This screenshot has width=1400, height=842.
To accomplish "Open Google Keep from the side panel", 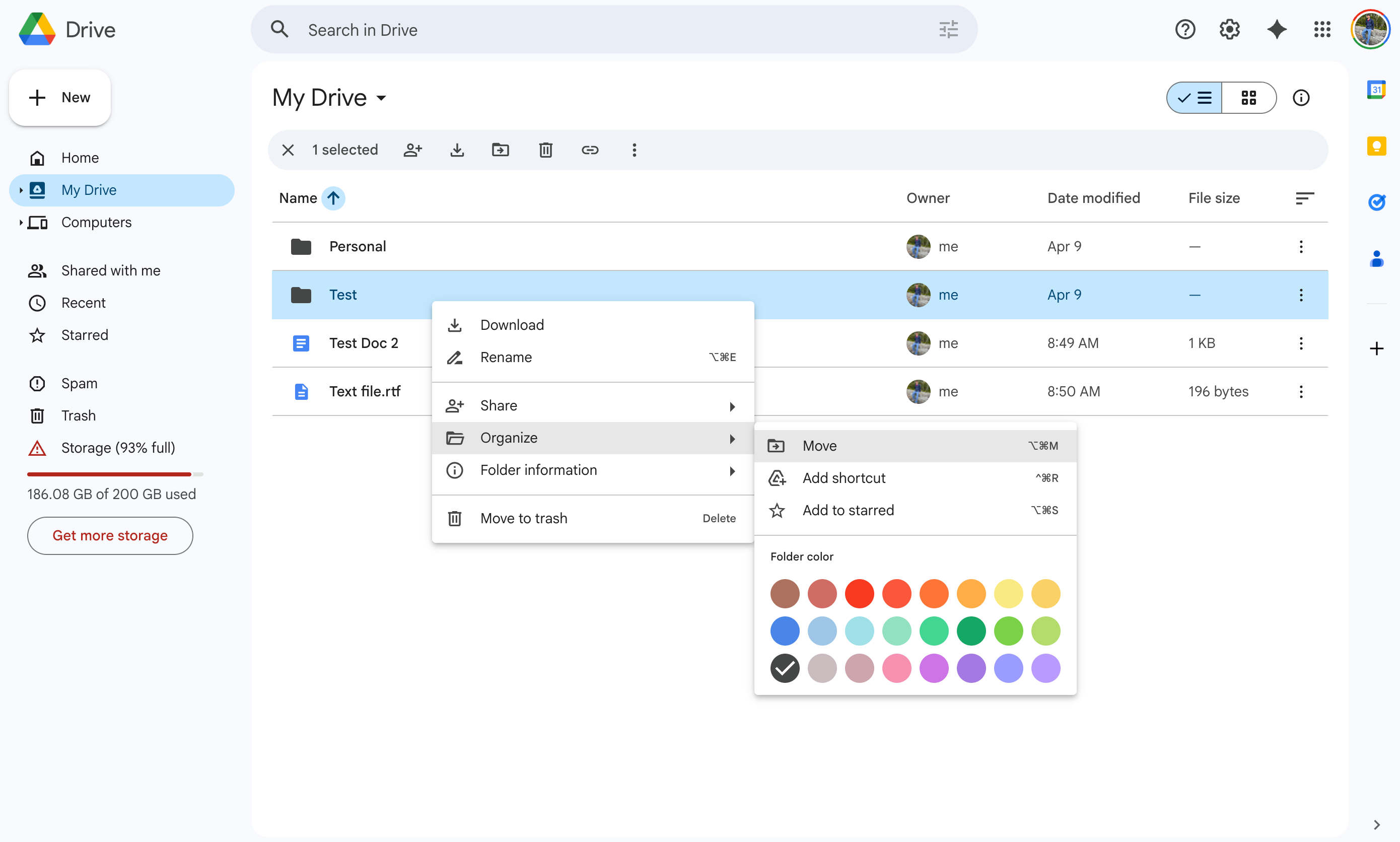I will [1377, 146].
